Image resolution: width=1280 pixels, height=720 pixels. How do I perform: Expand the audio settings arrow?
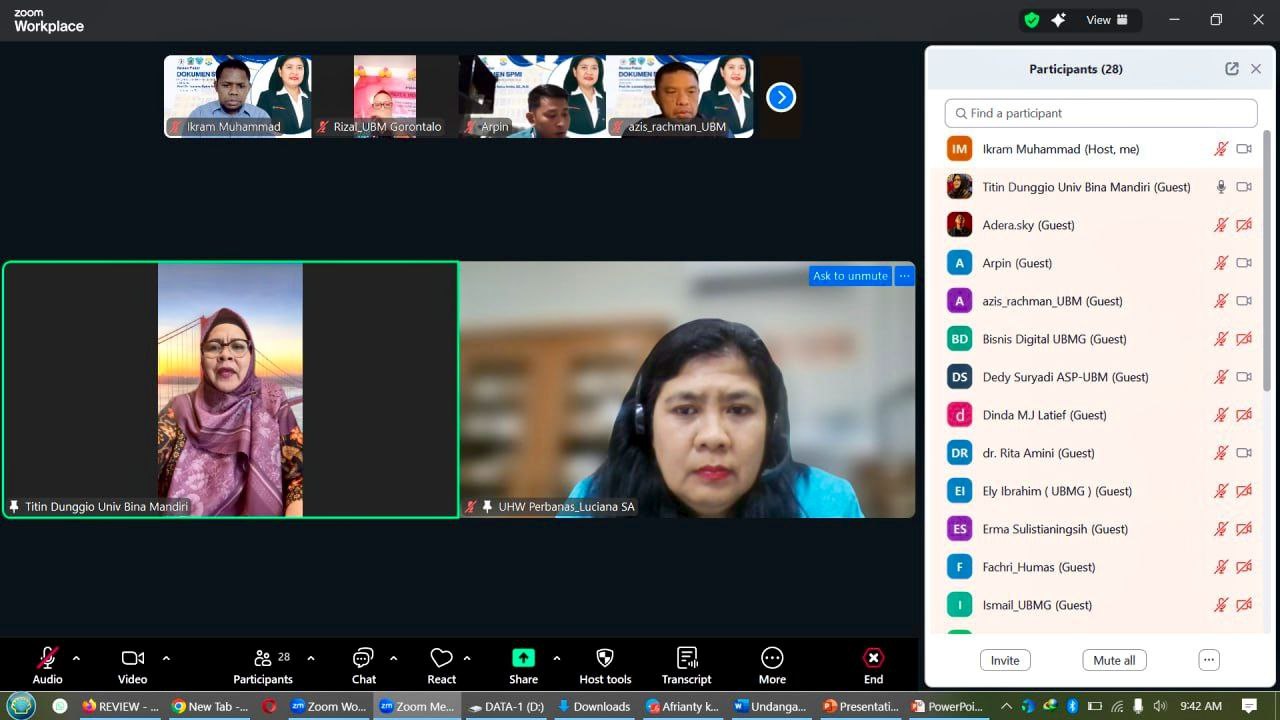pyautogui.click(x=76, y=658)
